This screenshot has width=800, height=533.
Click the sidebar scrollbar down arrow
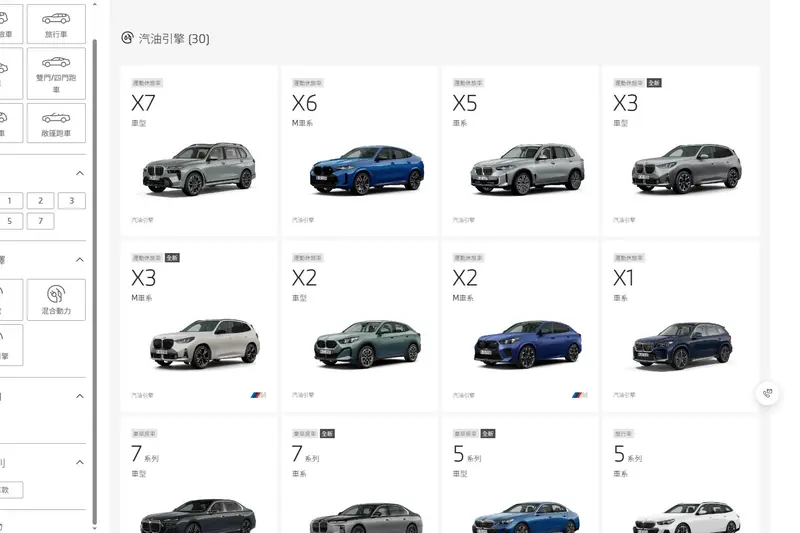pyautogui.click(x=94, y=528)
